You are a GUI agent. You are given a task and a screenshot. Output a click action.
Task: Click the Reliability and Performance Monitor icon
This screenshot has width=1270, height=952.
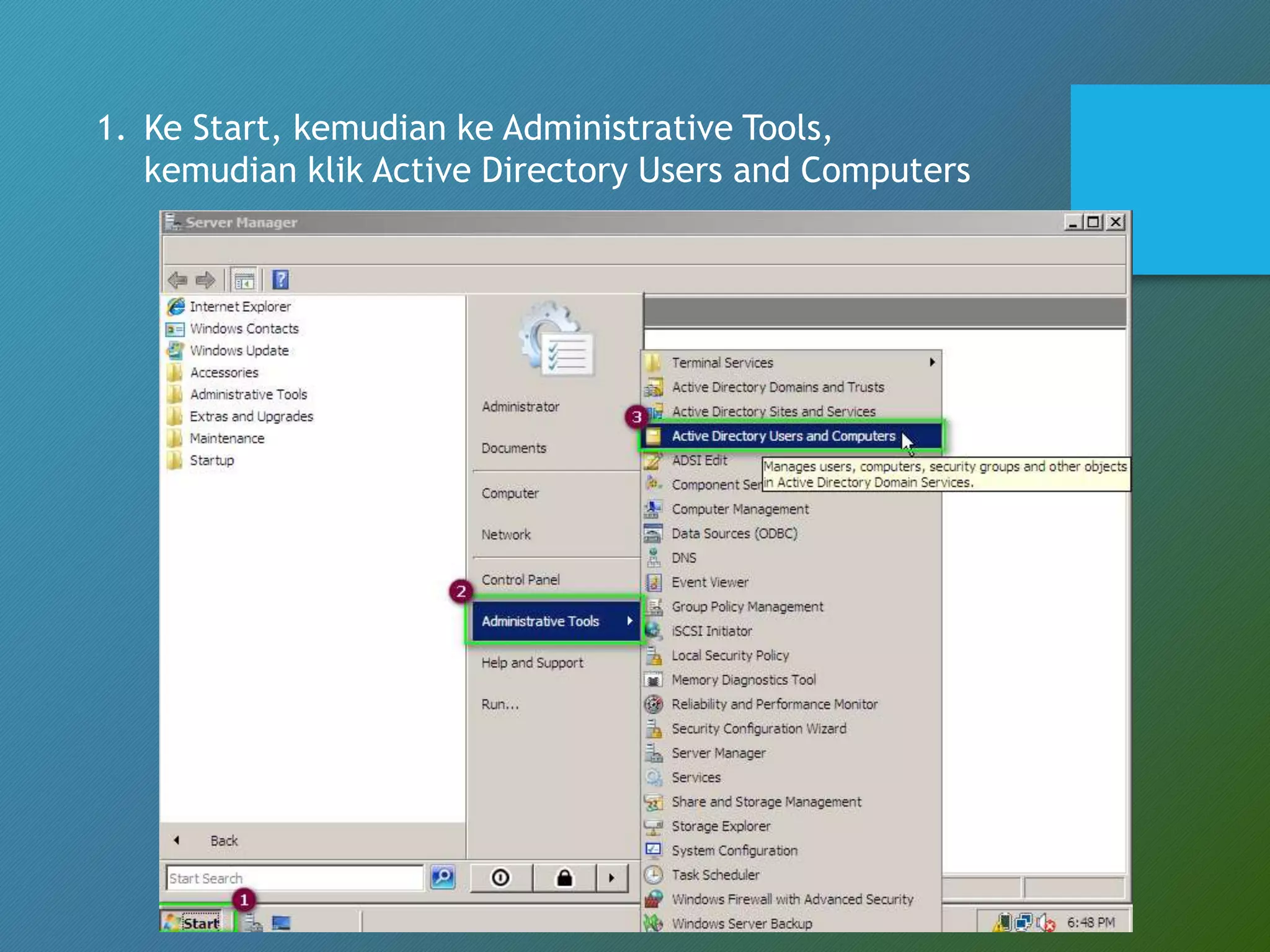tap(654, 704)
